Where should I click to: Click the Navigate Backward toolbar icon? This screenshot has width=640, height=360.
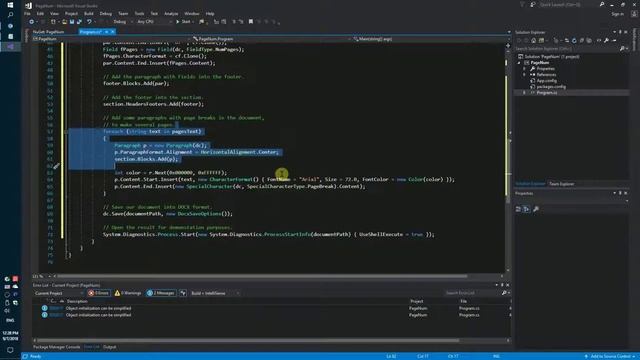click(31, 22)
